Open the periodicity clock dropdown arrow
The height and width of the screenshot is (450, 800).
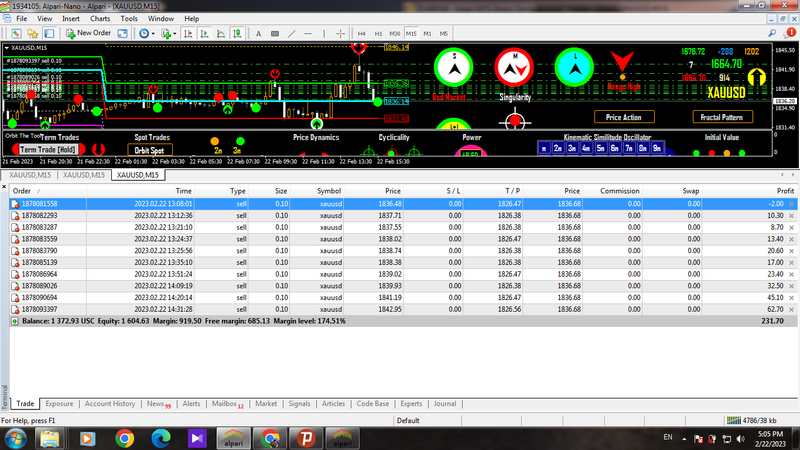coord(152,32)
